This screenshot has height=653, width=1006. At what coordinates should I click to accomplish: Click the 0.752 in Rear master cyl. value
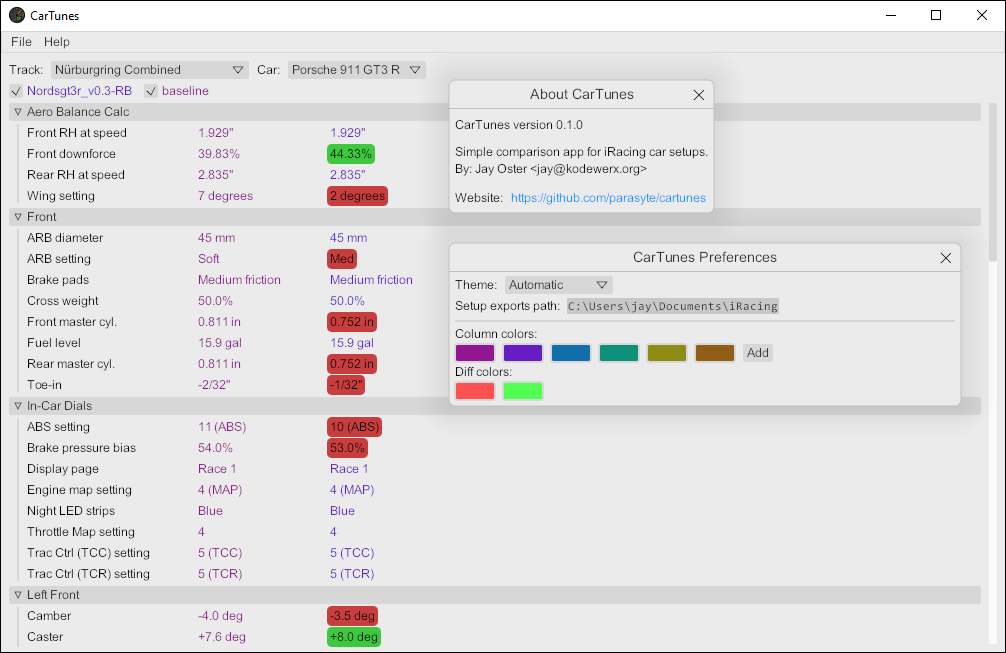pos(352,364)
